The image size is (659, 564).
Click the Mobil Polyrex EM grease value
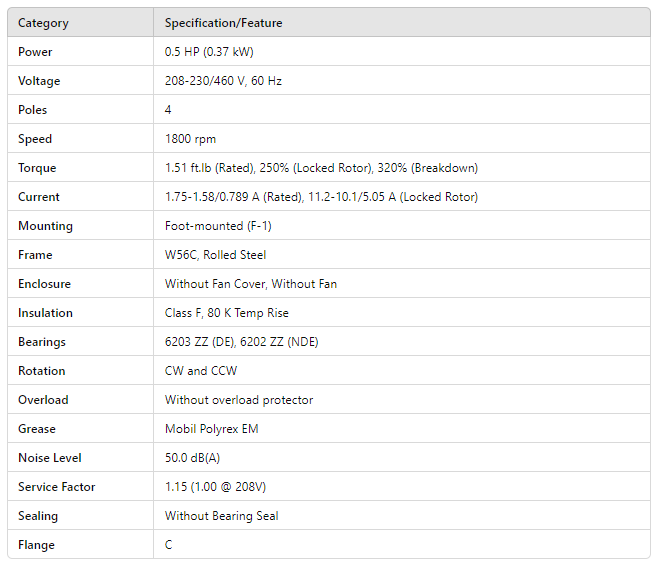pos(211,429)
